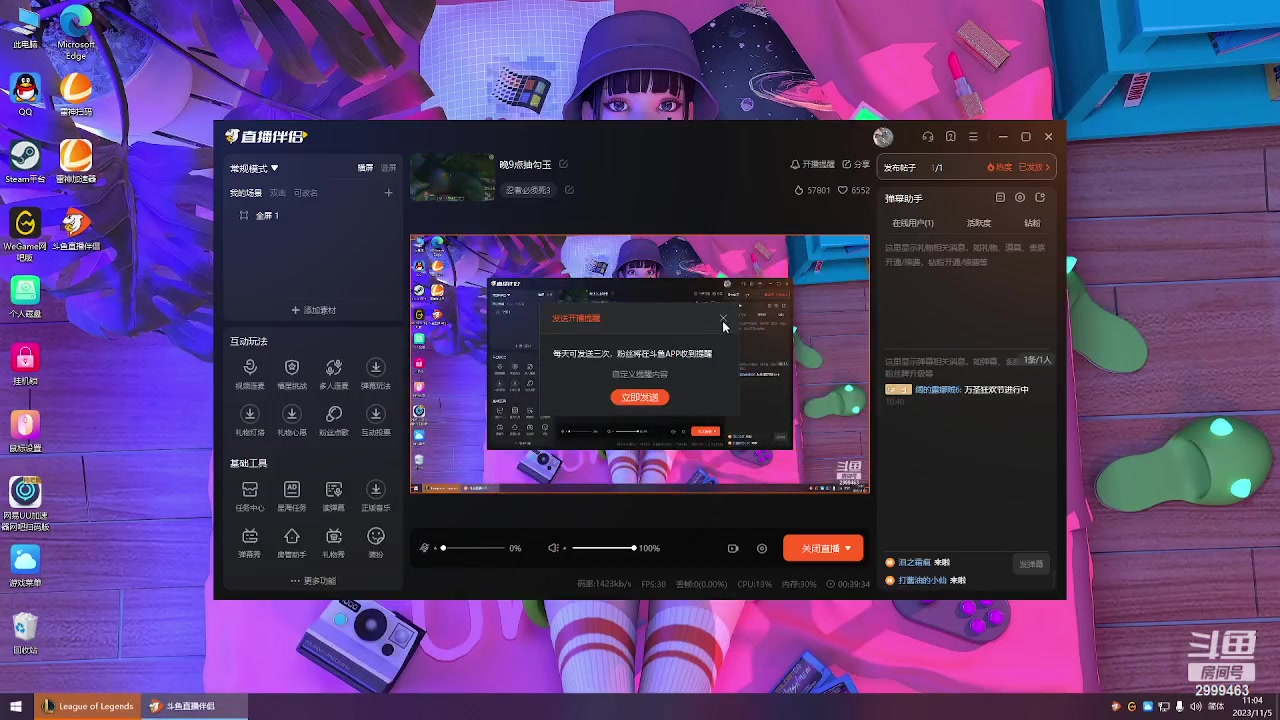Click the game cover thumbnail near the title
The height and width of the screenshot is (720, 1280).
click(x=453, y=177)
